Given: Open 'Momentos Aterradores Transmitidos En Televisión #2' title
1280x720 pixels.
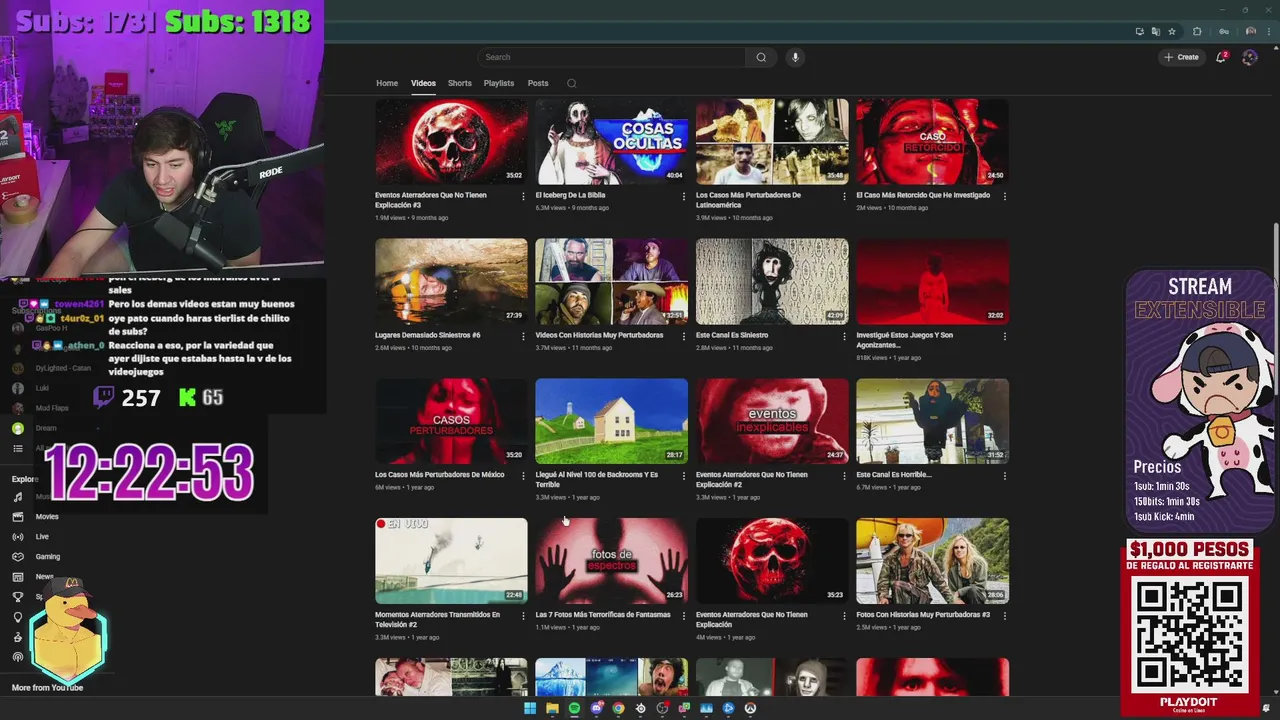Looking at the screenshot, I should coord(437,619).
